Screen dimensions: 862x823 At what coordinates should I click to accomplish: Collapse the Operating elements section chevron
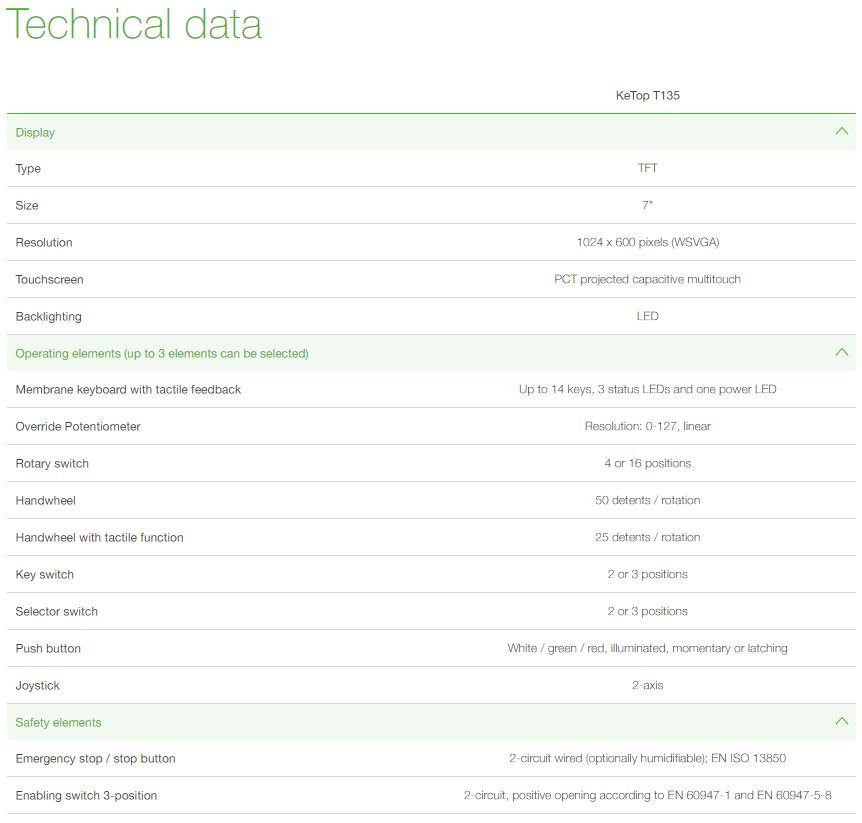click(x=841, y=352)
